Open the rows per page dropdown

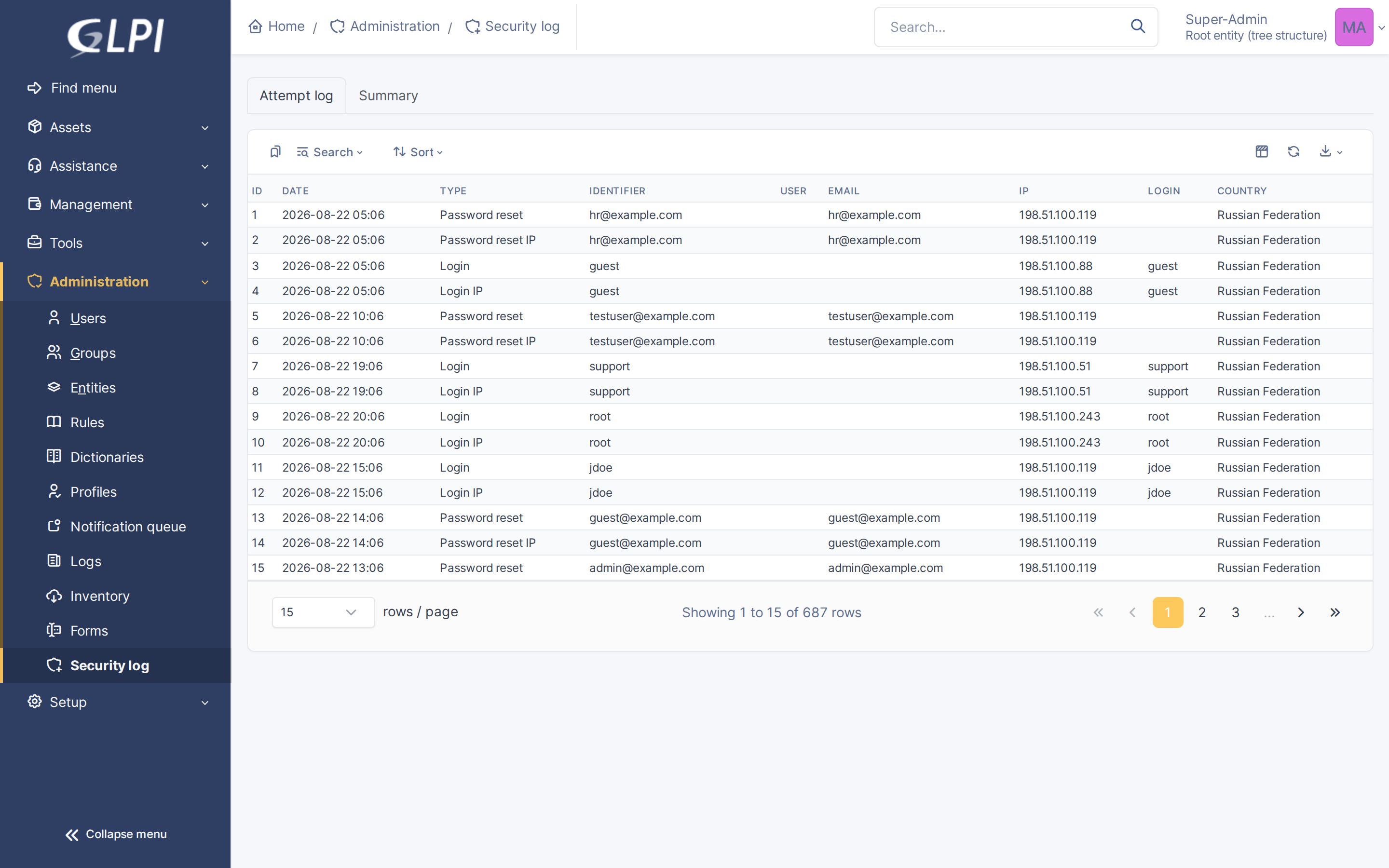pos(323,612)
